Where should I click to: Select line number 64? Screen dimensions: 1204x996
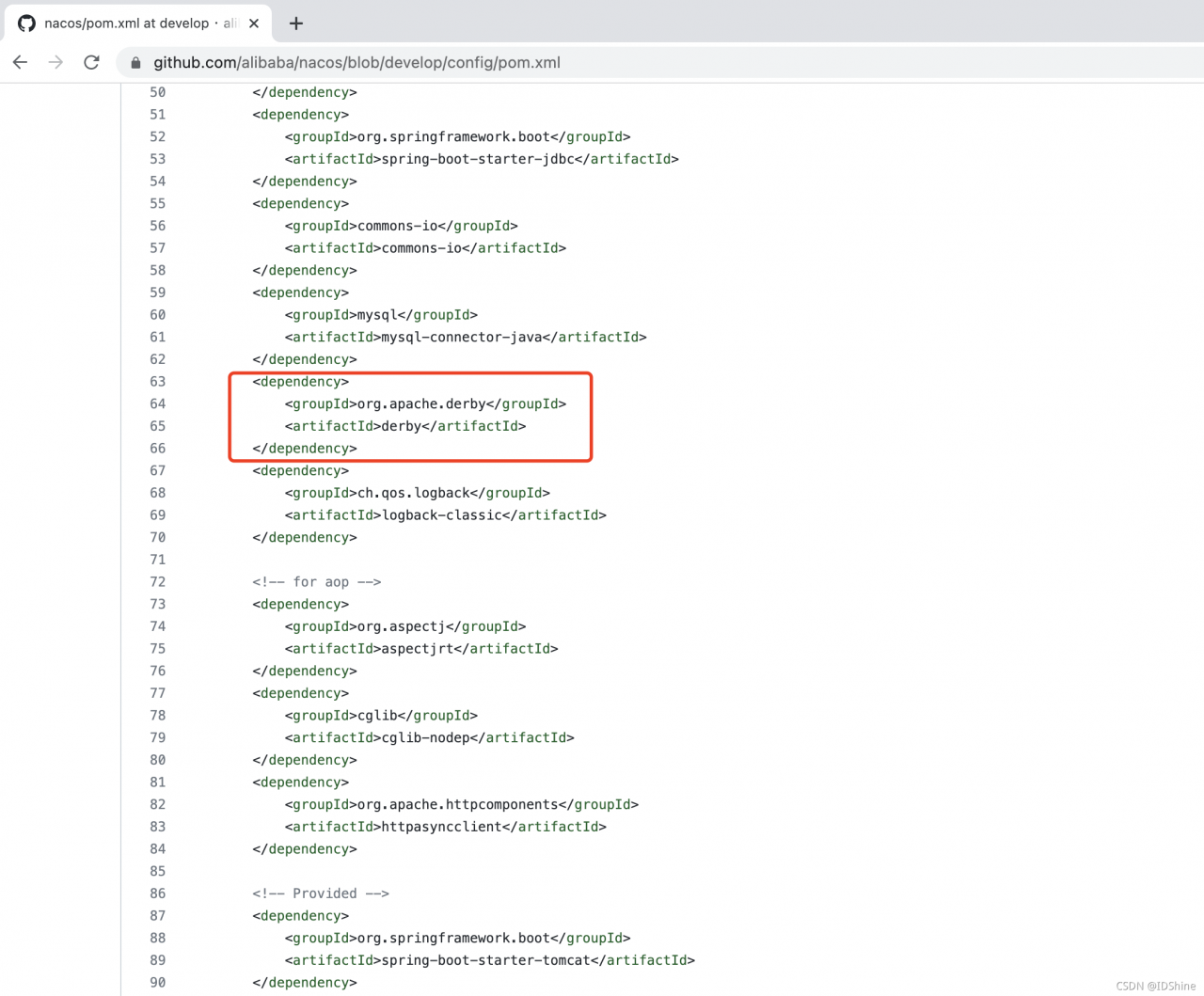157,403
